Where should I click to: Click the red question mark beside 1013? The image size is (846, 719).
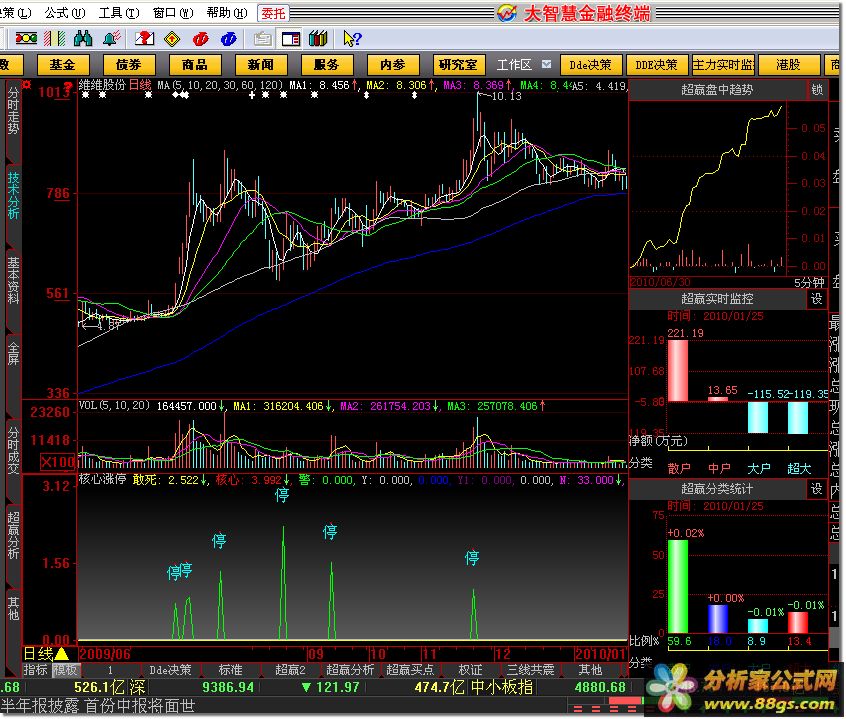pos(68,86)
